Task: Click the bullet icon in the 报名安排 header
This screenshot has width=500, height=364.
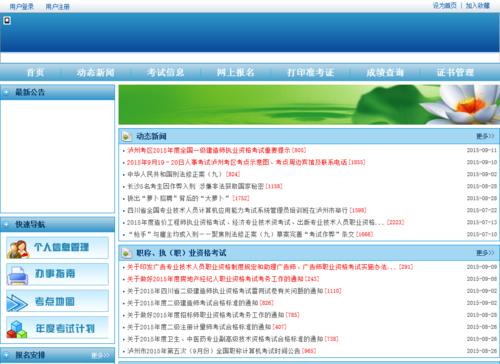Action: click(x=6, y=355)
